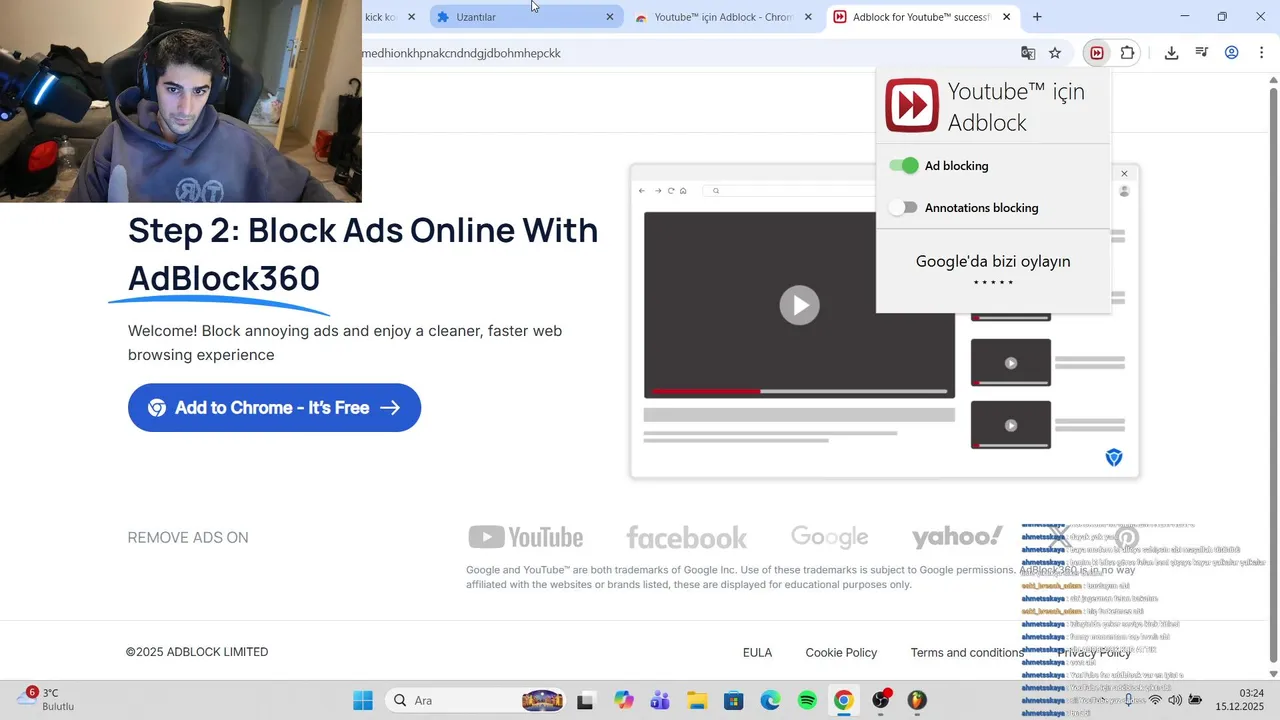
Task: Click the REMOVE ADS ON label
Action: point(188,537)
